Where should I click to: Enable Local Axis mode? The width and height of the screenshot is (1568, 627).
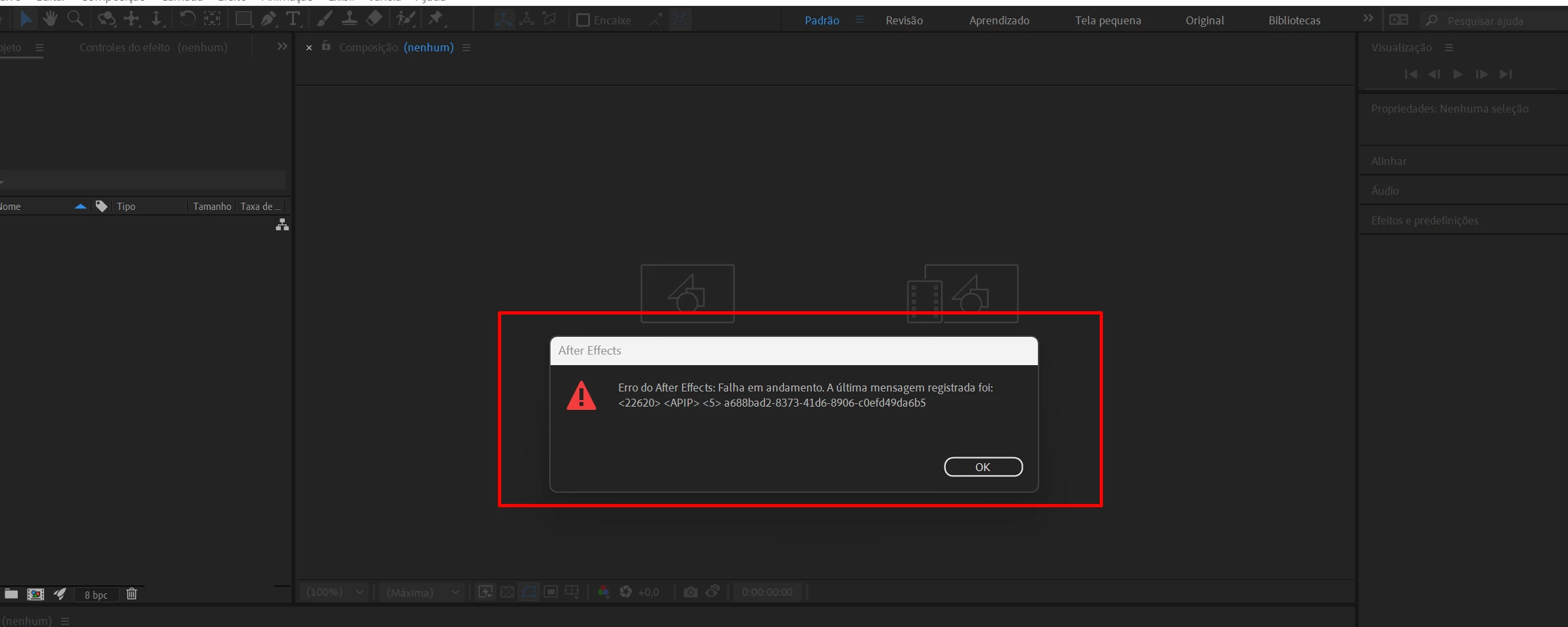point(503,20)
